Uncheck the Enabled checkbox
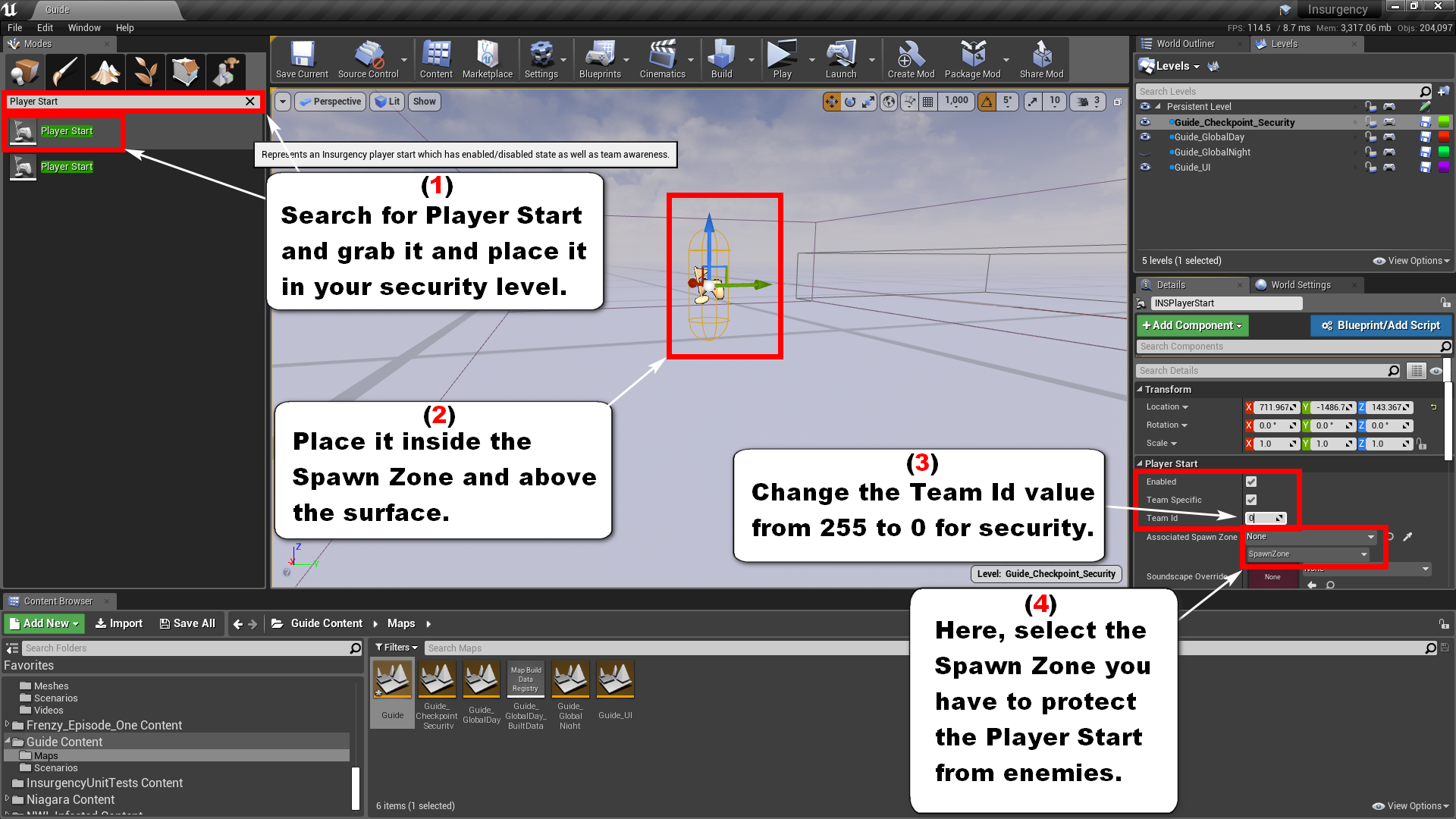 (1251, 482)
